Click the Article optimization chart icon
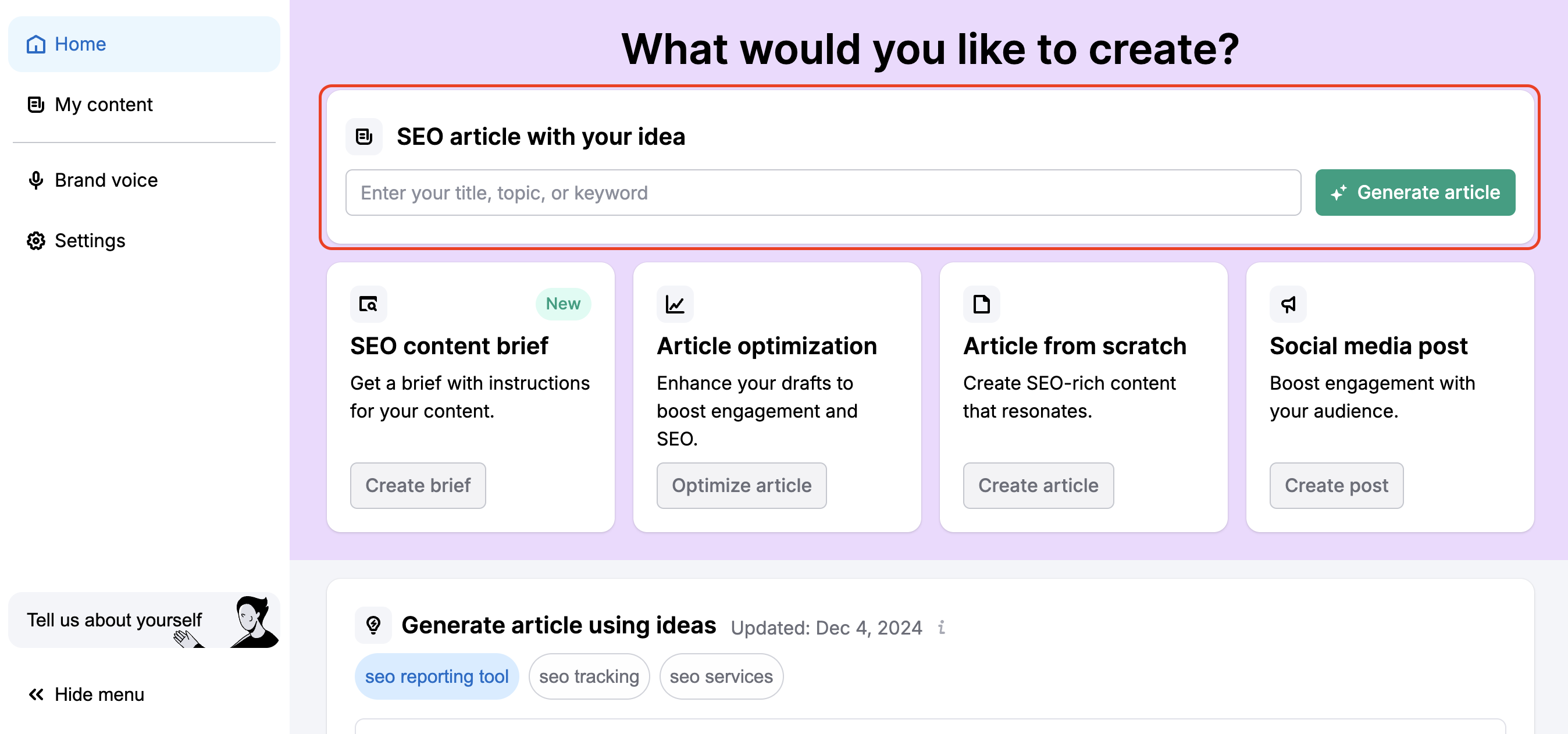This screenshot has width=1568, height=734. pos(675,304)
